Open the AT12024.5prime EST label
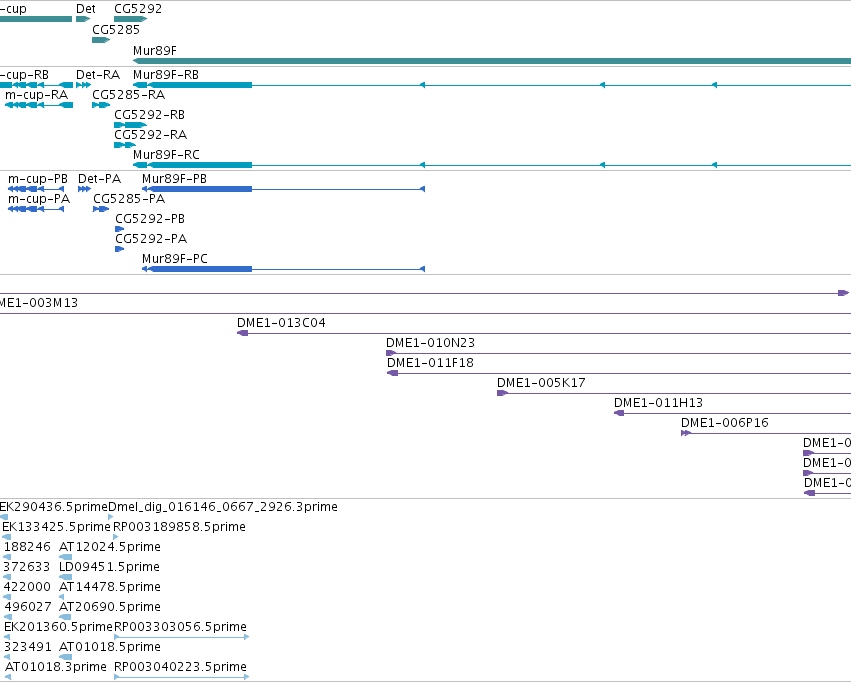851x682 pixels. [110, 546]
